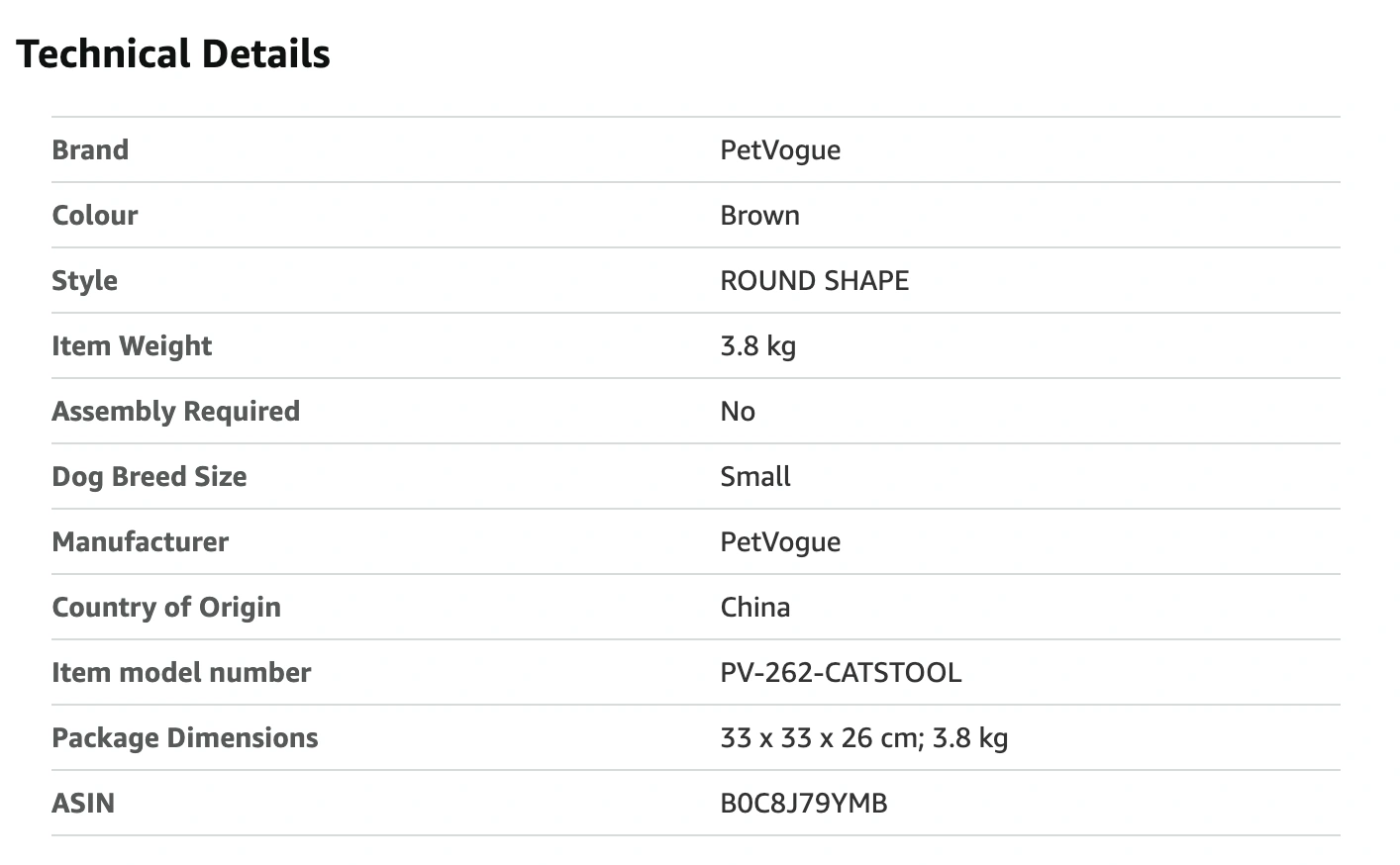Screen dimensions: 1400x865
Task: Click the Country of Origin label
Action: click(166, 608)
